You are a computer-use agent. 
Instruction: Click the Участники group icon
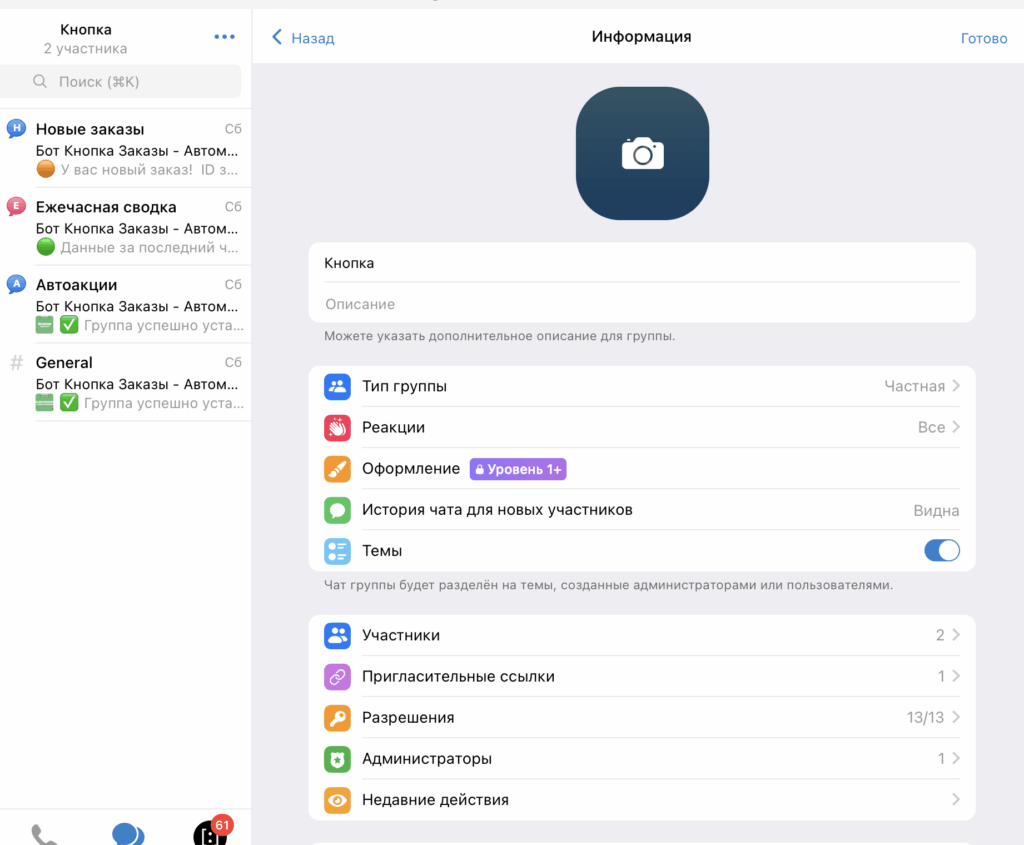[x=337, y=635]
